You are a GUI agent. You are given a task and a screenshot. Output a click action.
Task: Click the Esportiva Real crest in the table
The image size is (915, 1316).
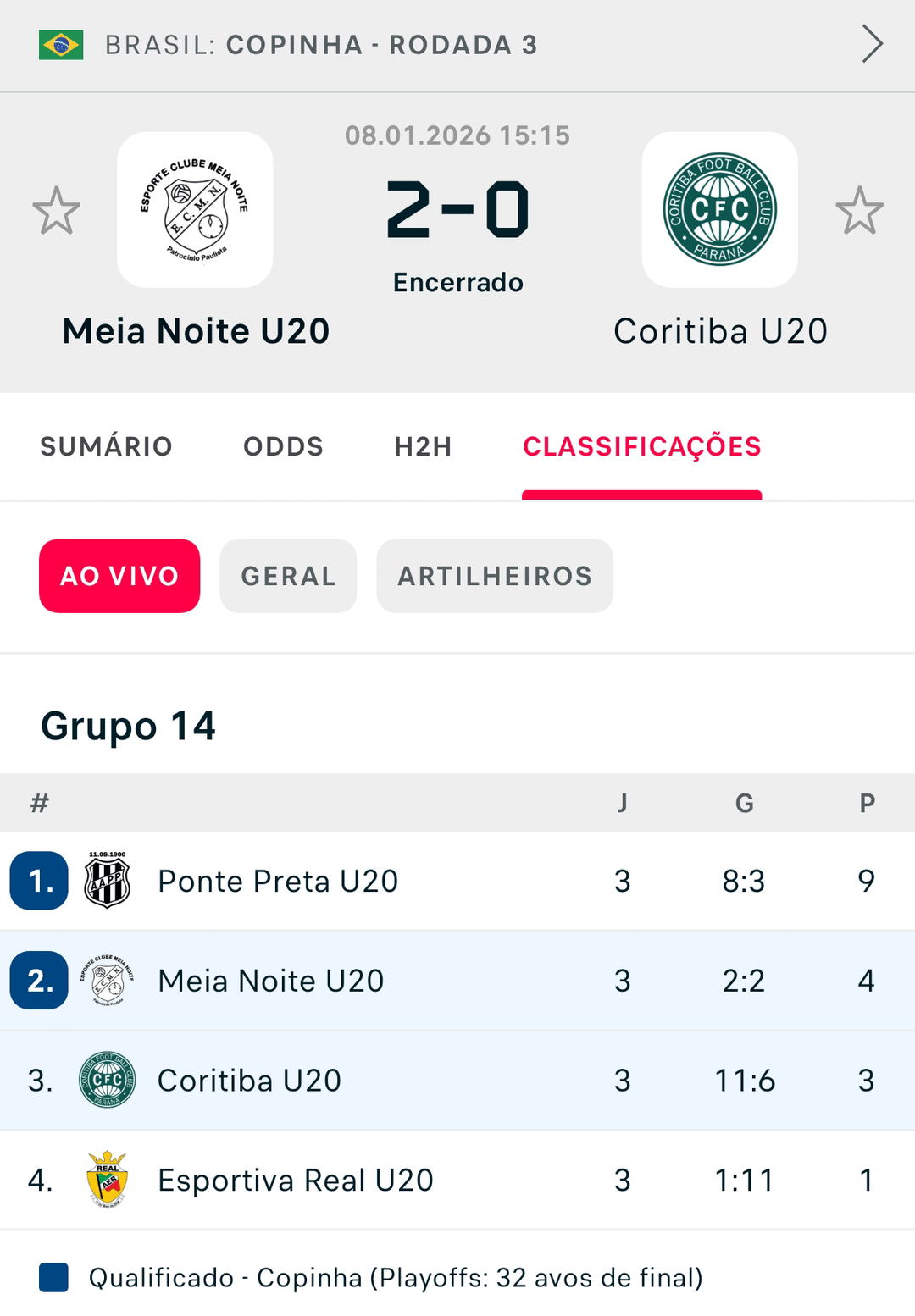108,1180
